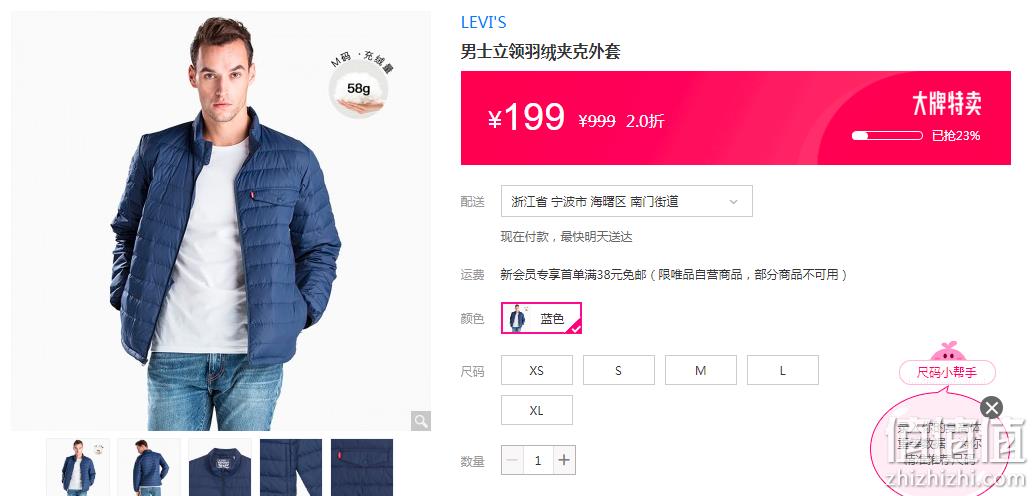Click the magnifier zoom icon on product image

point(420,421)
